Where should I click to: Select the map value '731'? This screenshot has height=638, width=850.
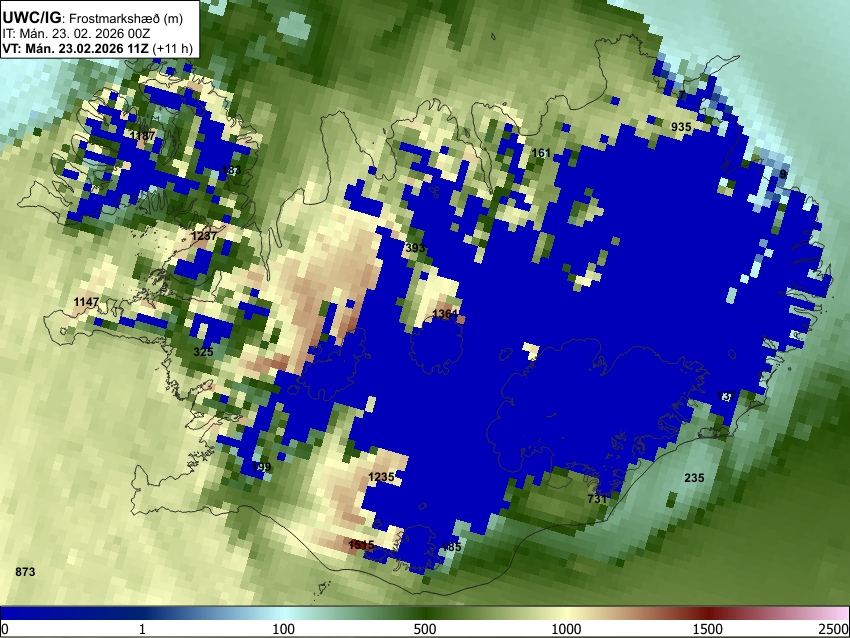(597, 498)
